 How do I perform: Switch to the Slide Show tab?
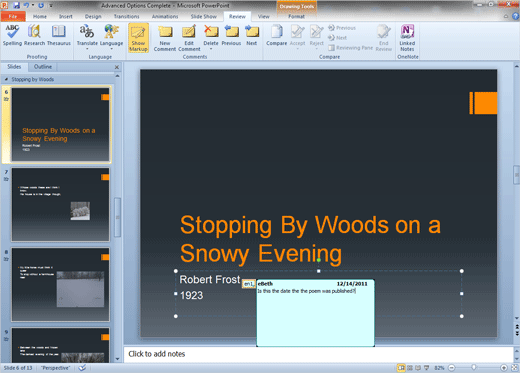coord(204,16)
